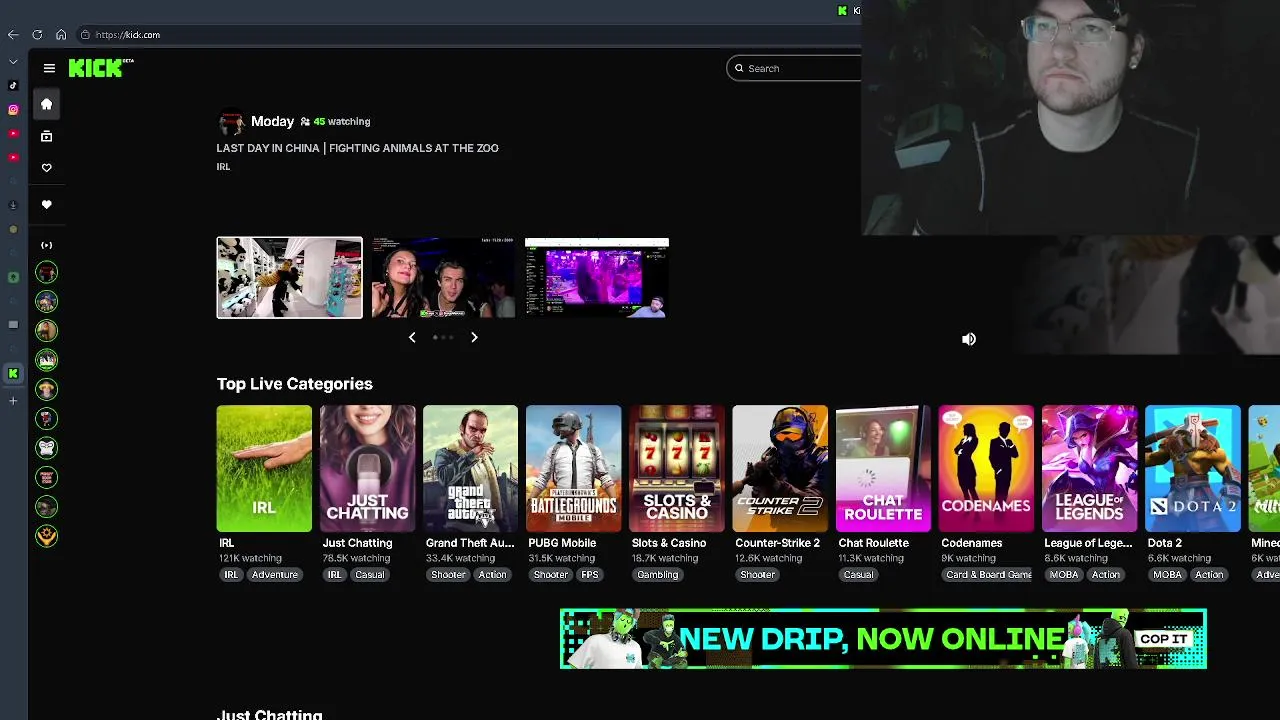Click the Shooter tag under Grand Theft Auto
Screen dimensions: 1280x720
pyautogui.click(x=448, y=575)
